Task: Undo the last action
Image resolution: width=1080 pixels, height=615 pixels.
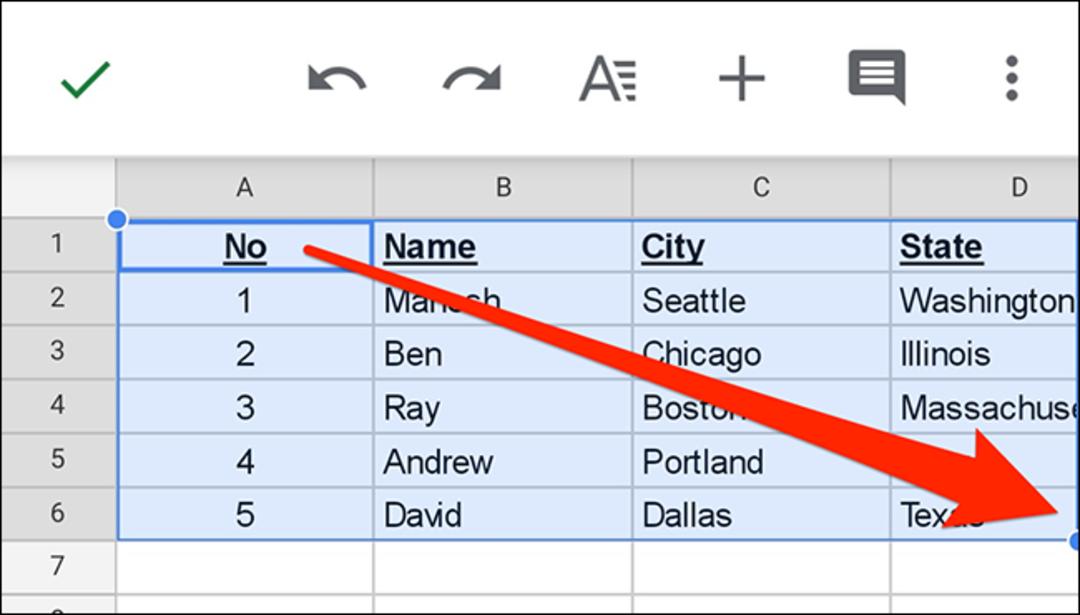Action: tap(336, 78)
